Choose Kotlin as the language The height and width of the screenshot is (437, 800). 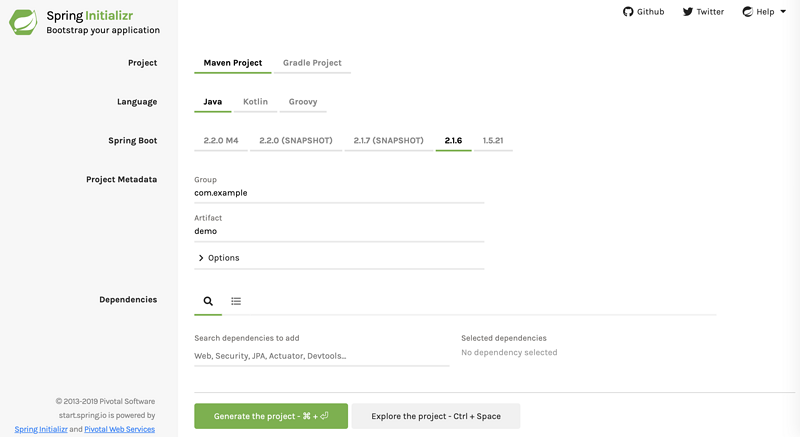pos(255,102)
